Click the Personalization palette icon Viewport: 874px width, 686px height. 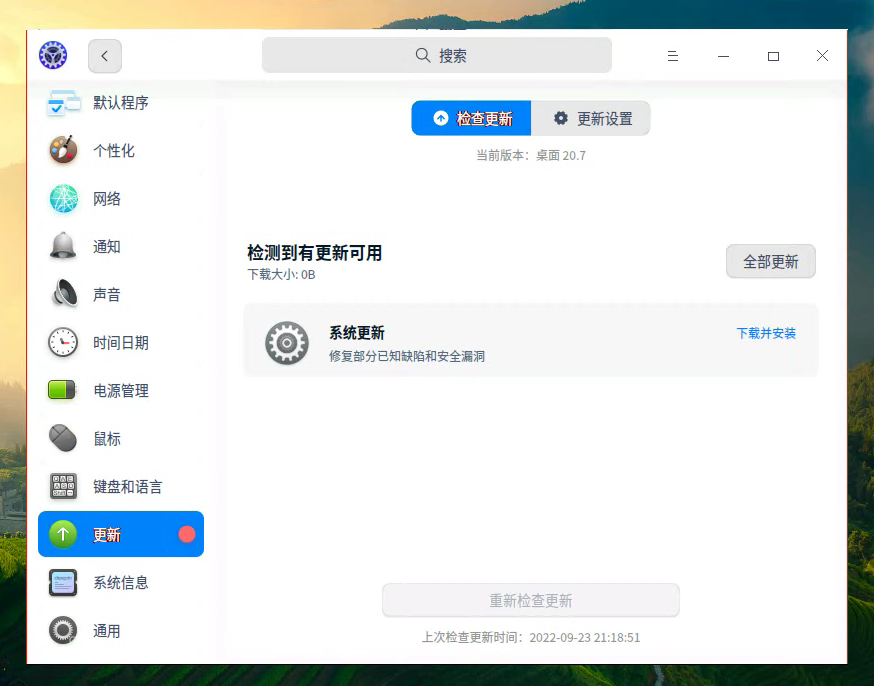pyautogui.click(x=64, y=150)
